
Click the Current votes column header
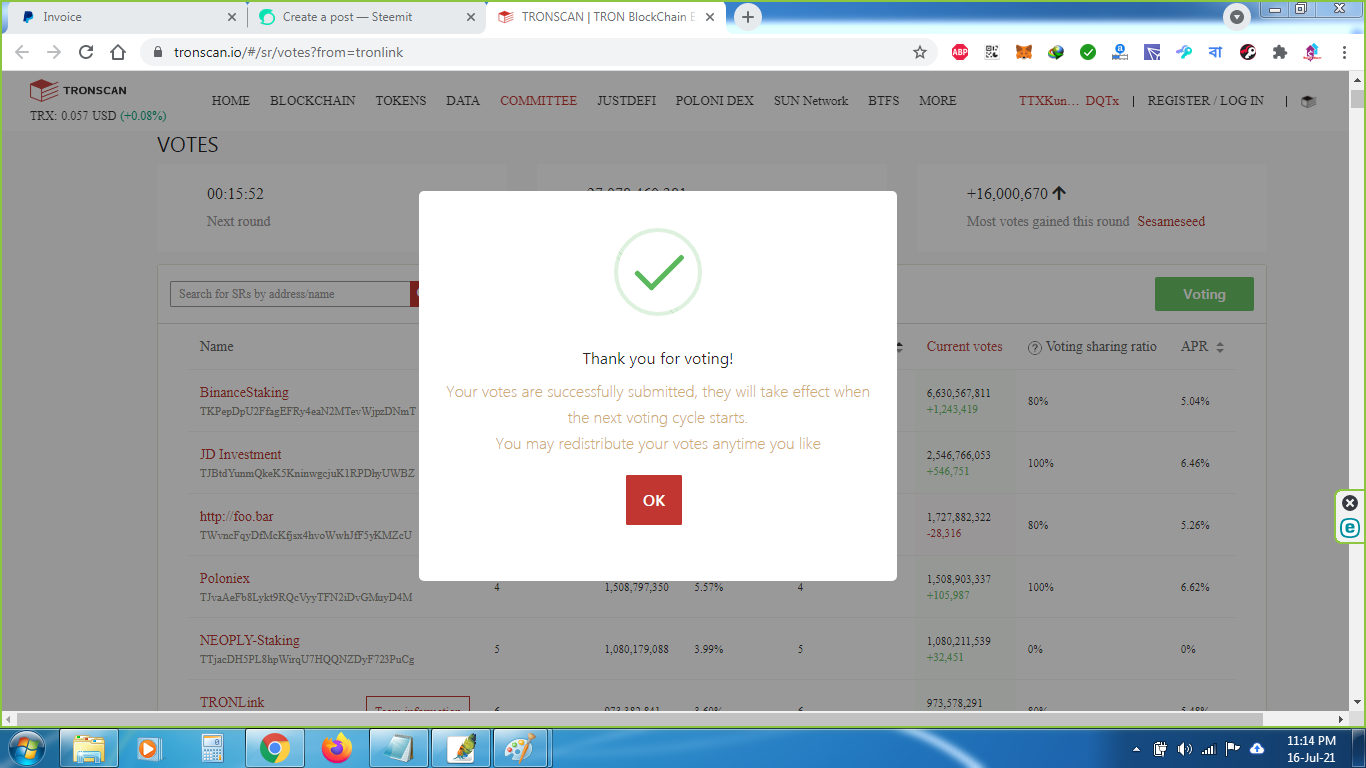pyautogui.click(x=964, y=347)
